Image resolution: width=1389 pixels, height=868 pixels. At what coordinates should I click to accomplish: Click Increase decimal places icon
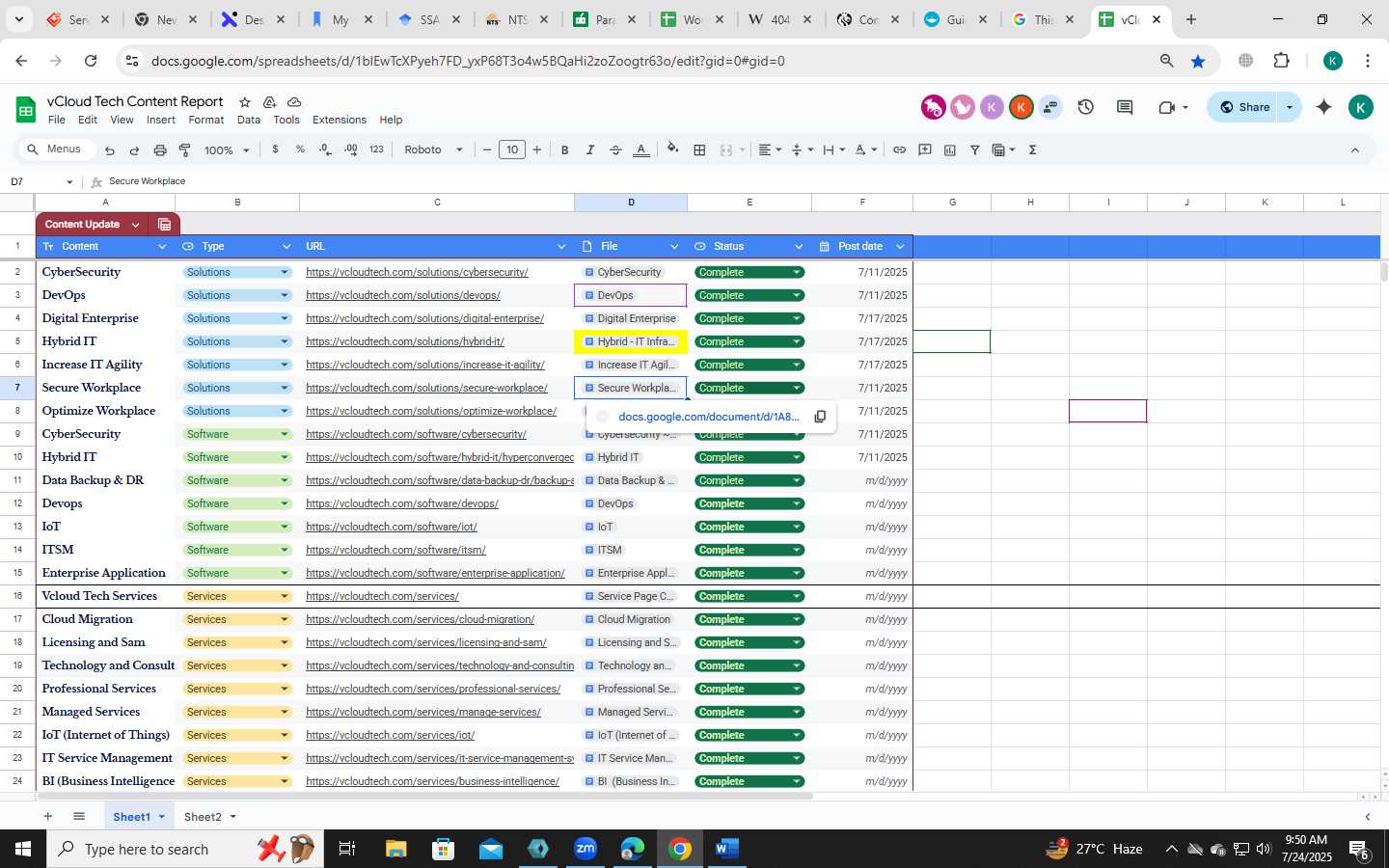pyautogui.click(x=351, y=149)
